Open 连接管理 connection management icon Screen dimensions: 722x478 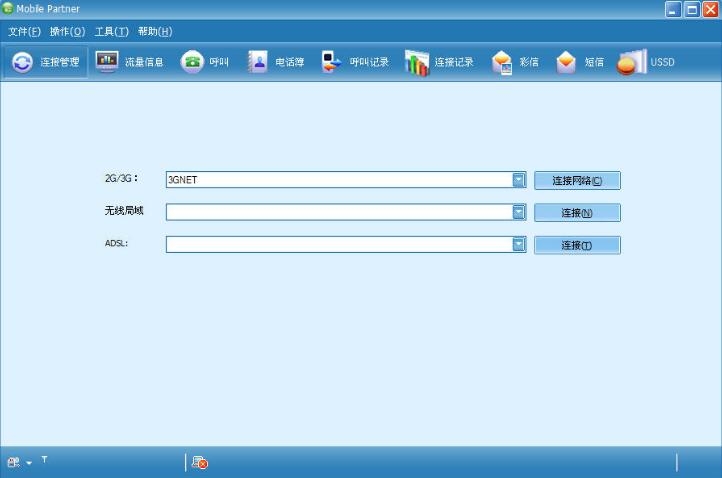22,62
